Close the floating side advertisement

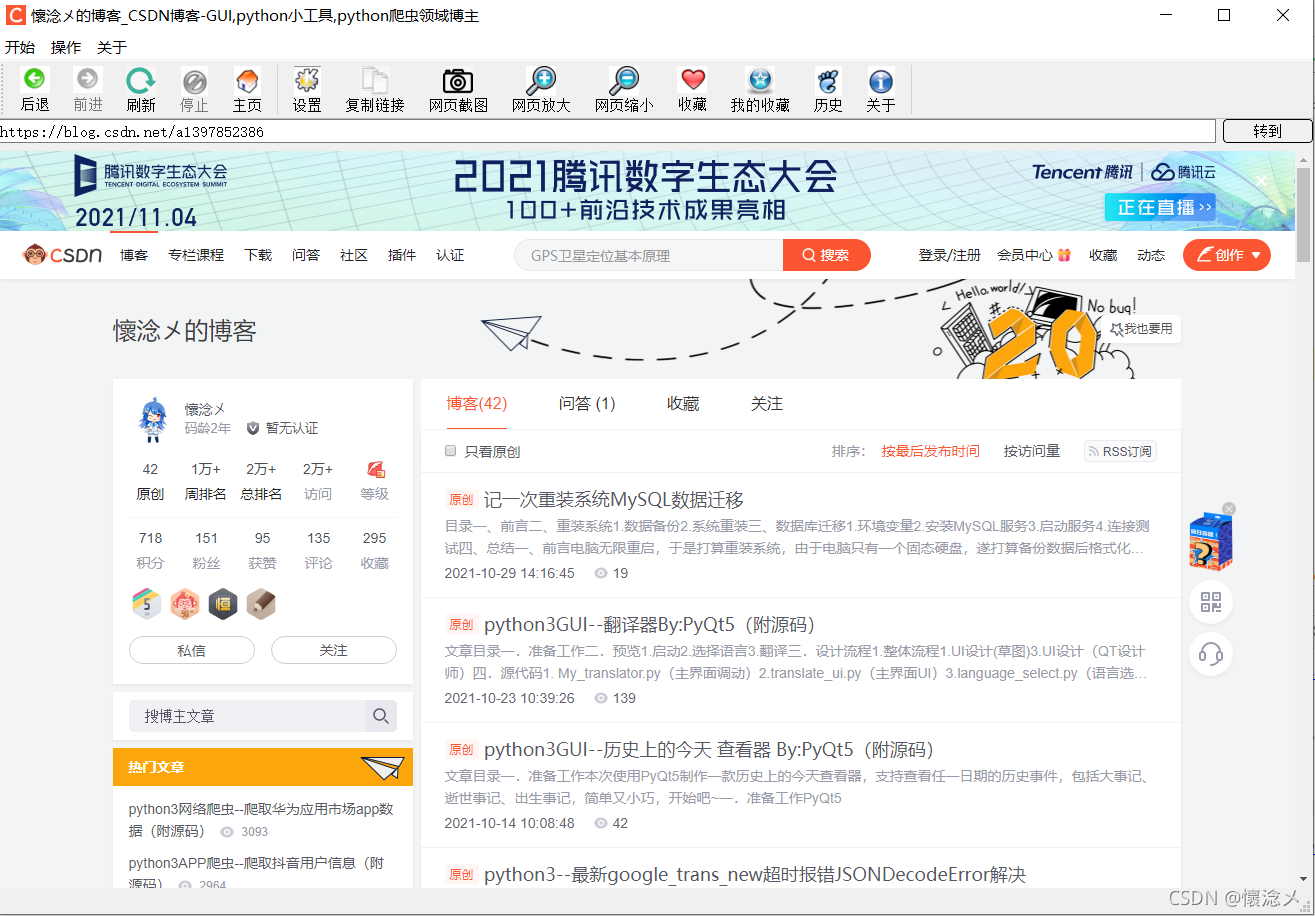tap(1229, 509)
